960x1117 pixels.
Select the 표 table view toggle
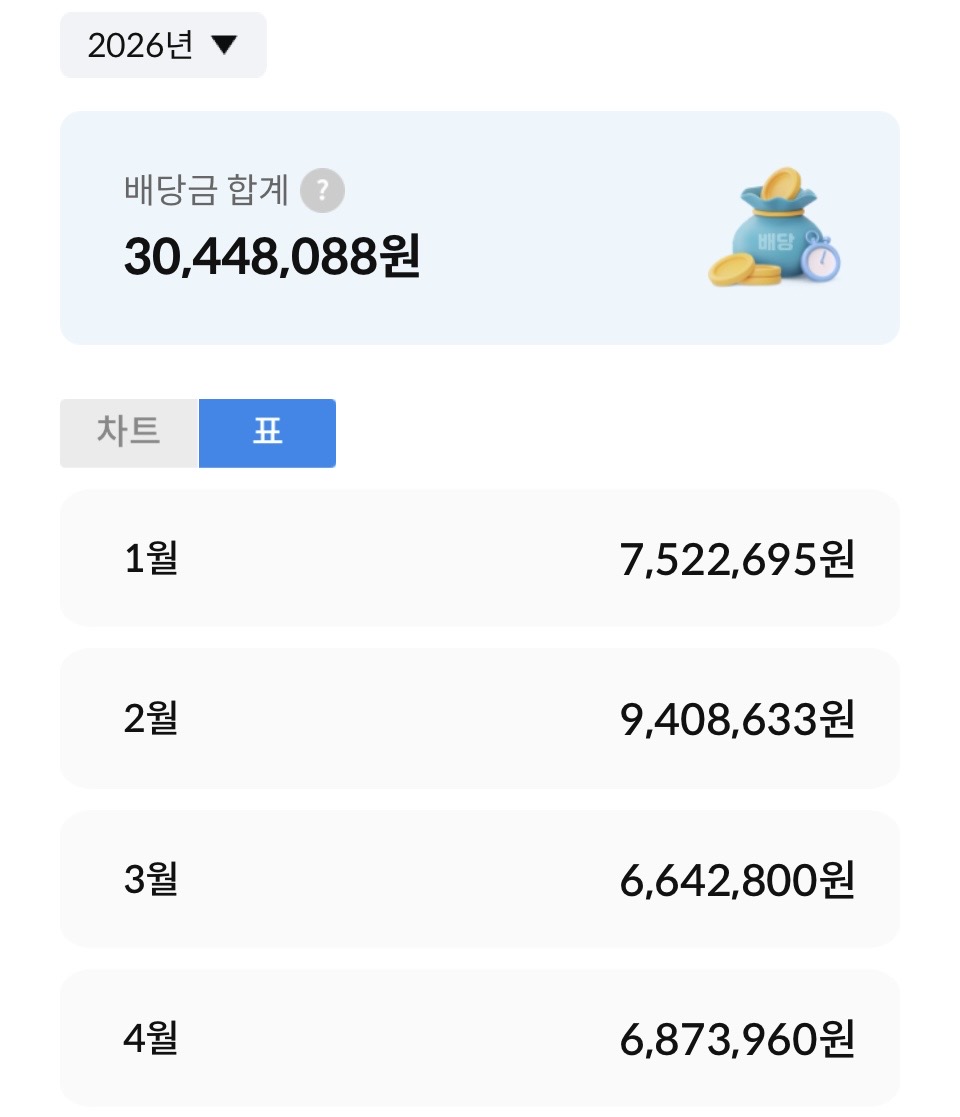click(x=267, y=433)
